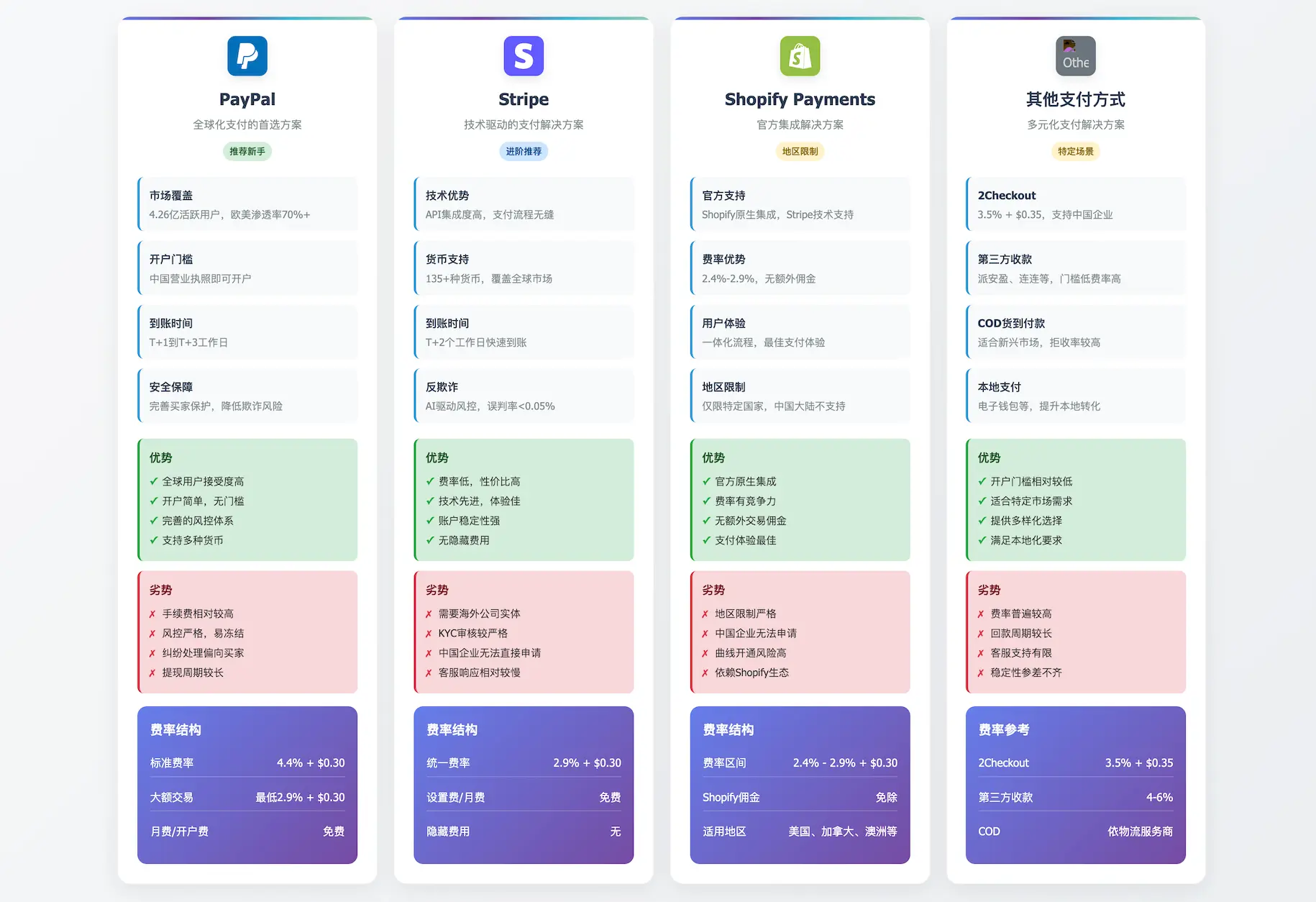Click the 2Checkout row in 费率参考

click(x=1076, y=763)
